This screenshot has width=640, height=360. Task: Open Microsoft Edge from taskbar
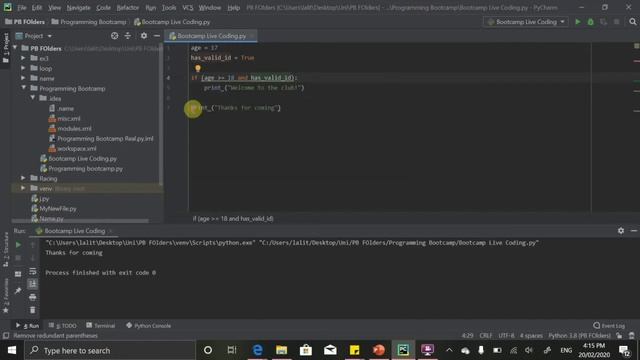coord(257,350)
